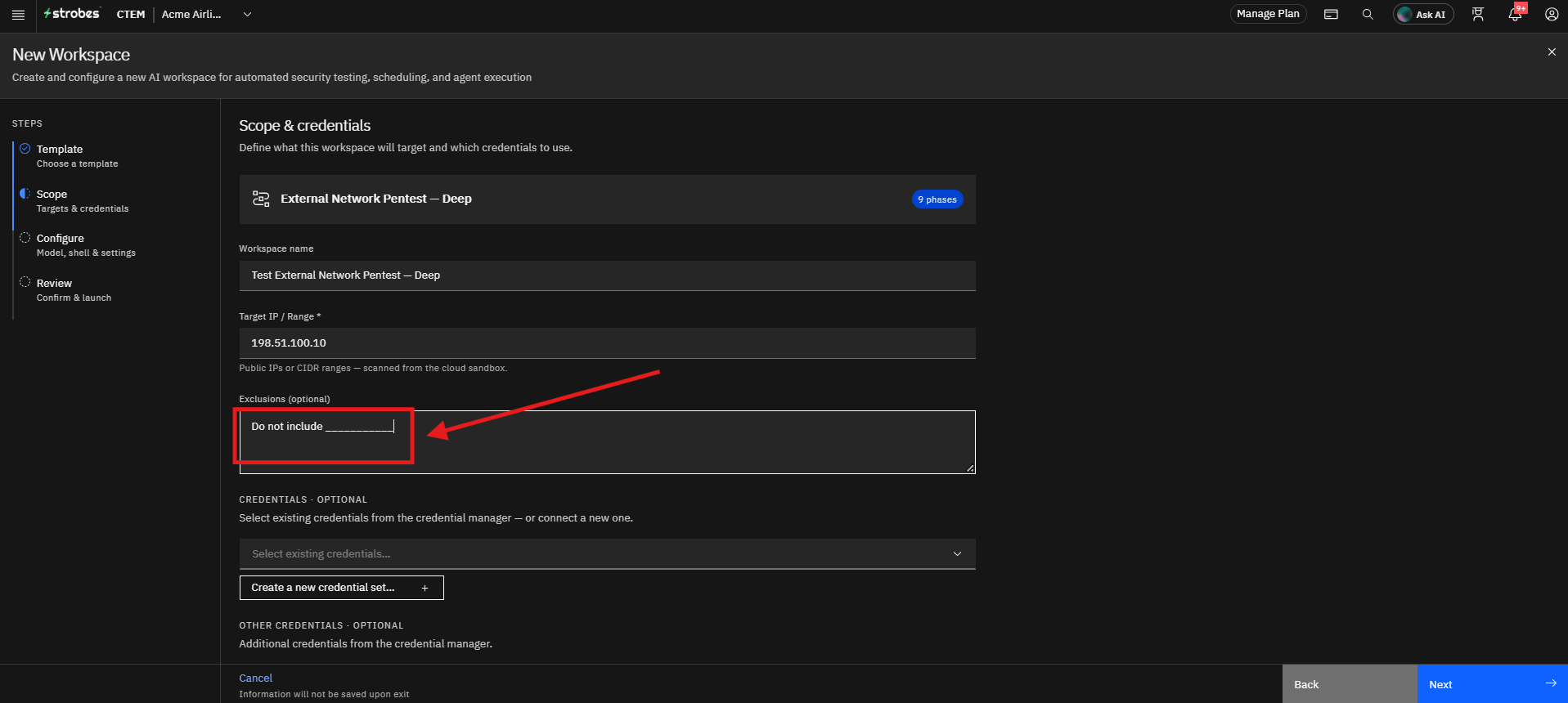Focus the Target IP / Range field
This screenshot has height=703, width=1568.
pos(607,343)
